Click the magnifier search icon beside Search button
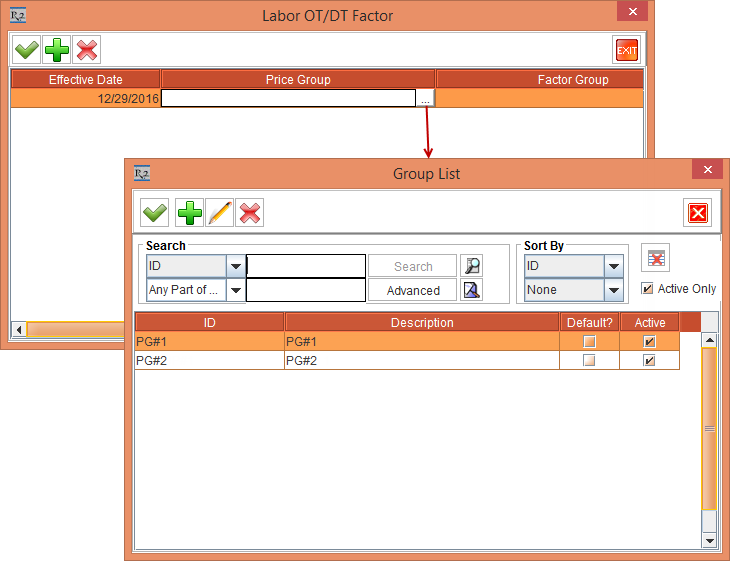 471,266
